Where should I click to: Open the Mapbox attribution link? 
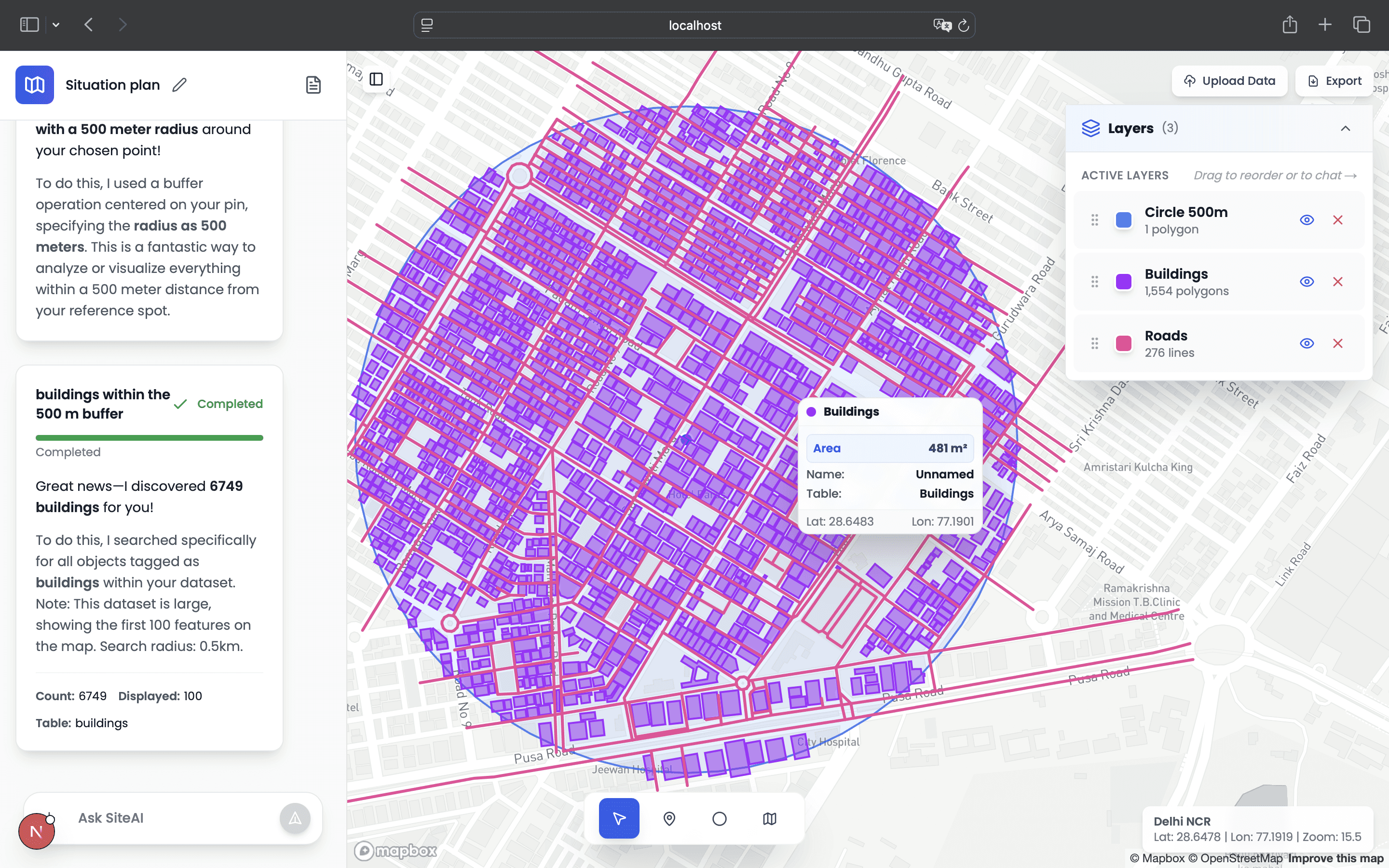tap(1157, 858)
